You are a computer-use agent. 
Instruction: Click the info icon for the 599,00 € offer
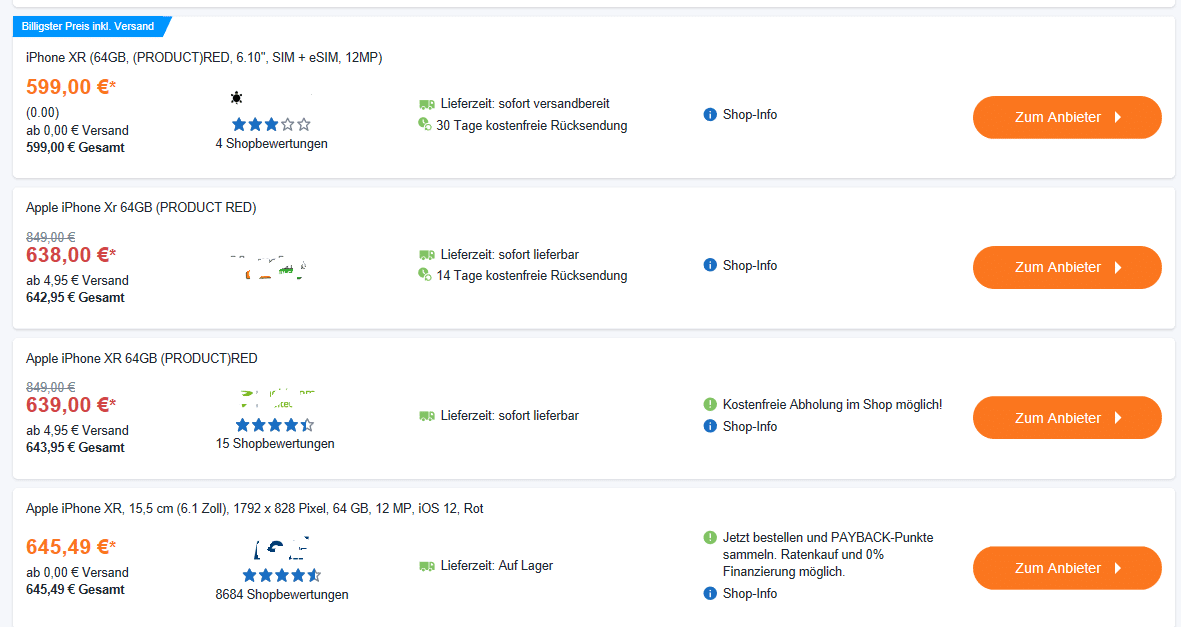pos(710,115)
